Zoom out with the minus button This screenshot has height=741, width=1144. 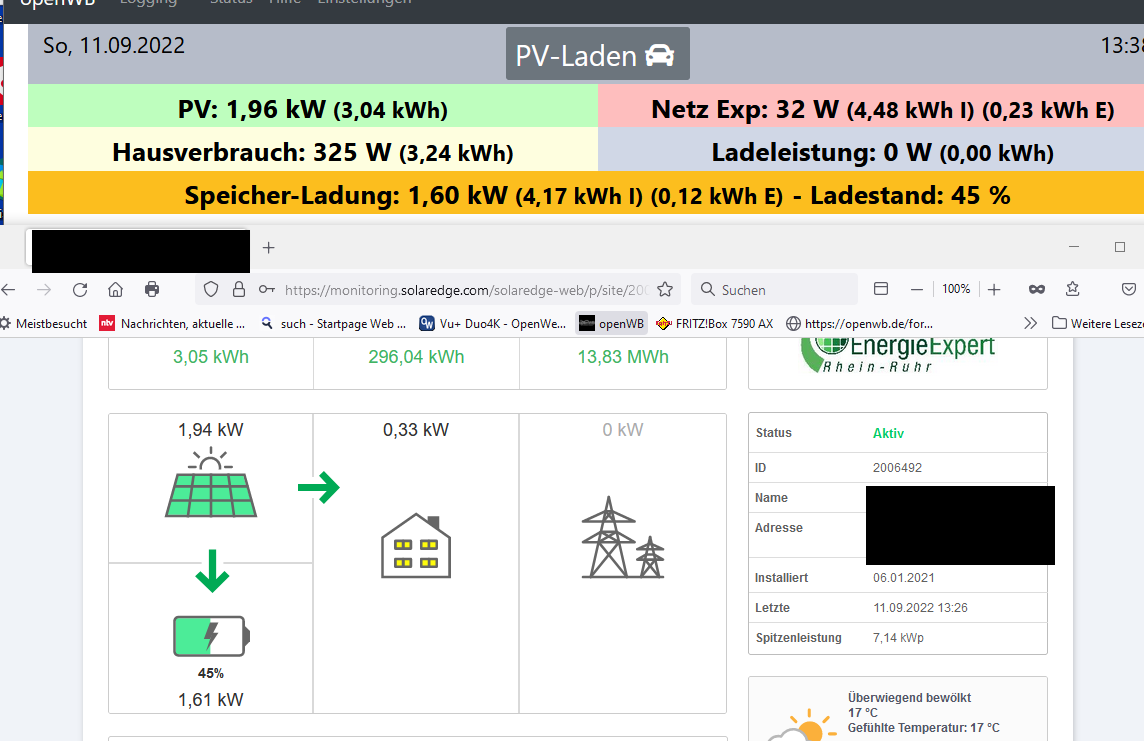[917, 290]
